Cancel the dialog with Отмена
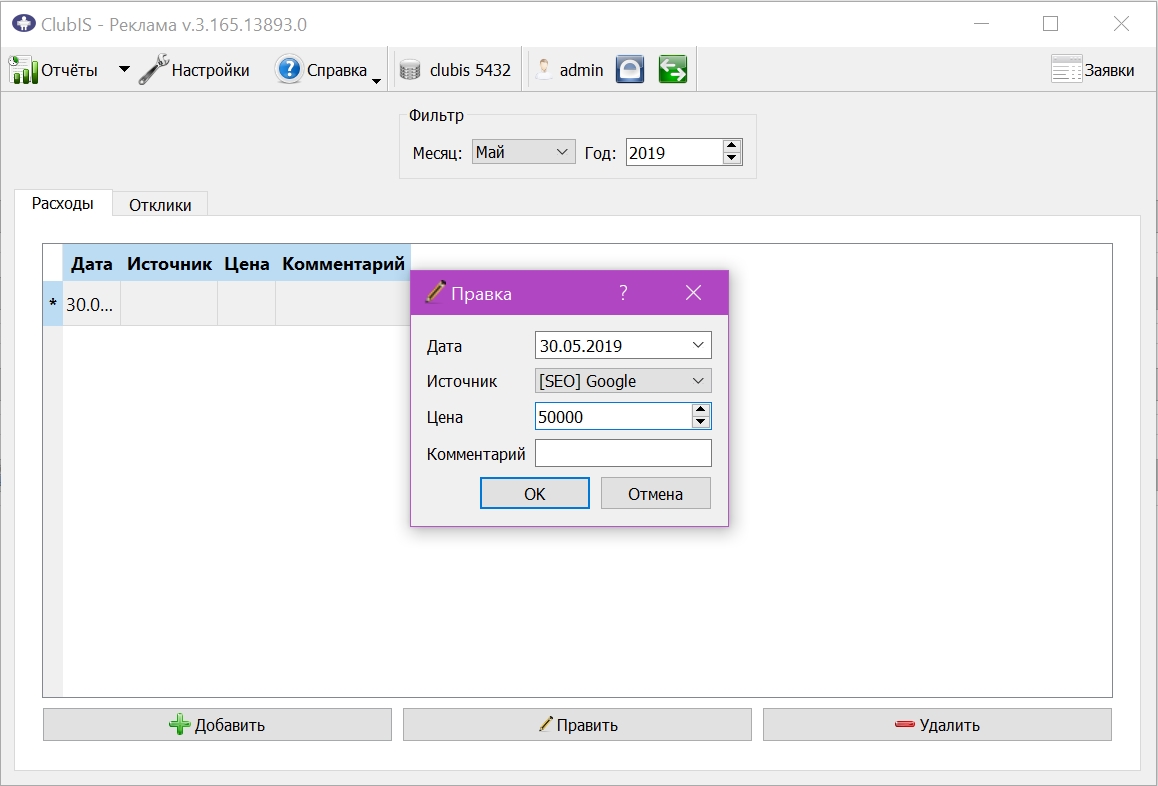 pos(656,493)
